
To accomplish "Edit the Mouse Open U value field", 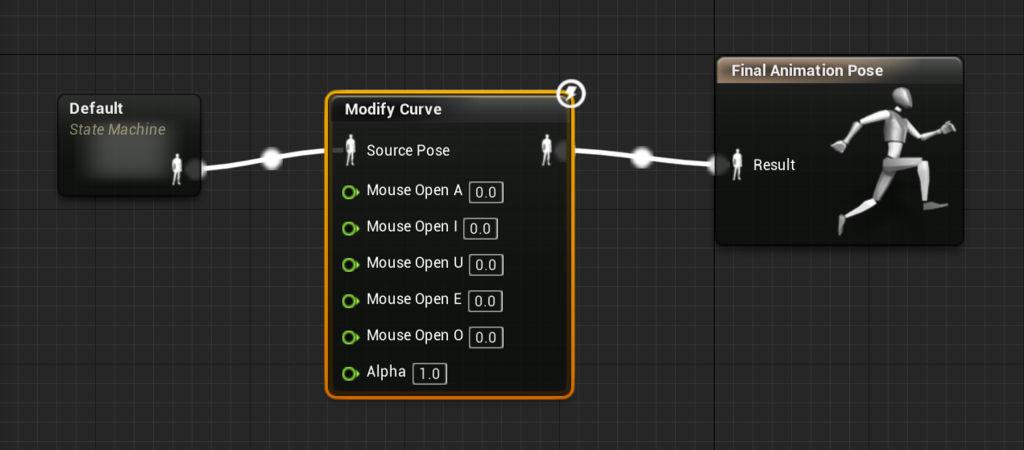I will point(487,265).
